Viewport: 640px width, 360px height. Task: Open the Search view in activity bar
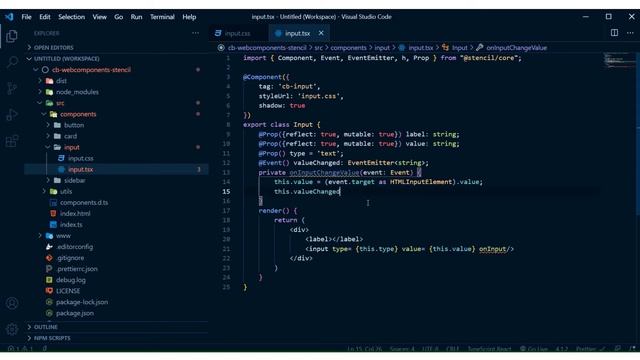(12, 62)
